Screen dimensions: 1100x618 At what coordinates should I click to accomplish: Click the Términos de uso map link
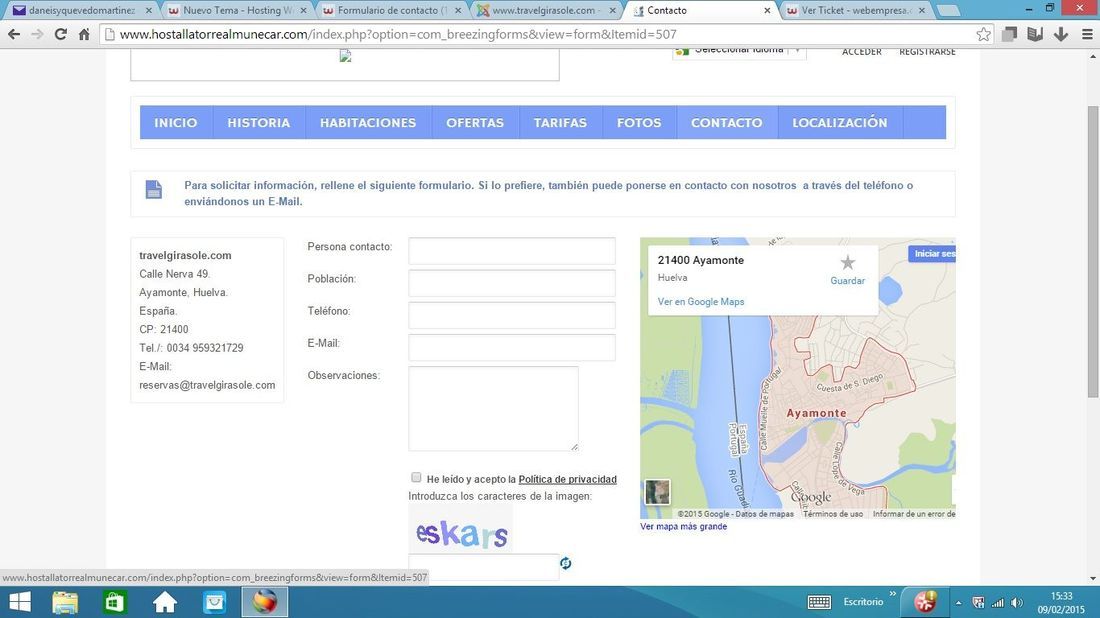[x=833, y=514]
